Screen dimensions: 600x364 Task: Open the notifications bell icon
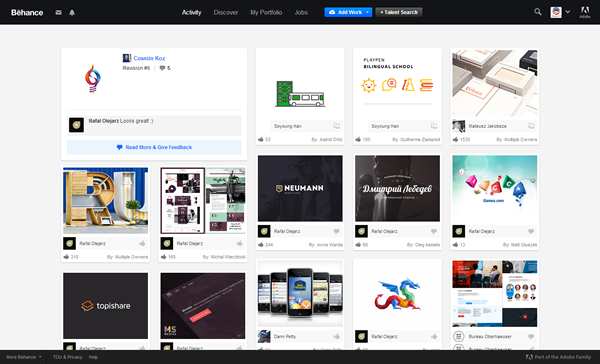[72, 13]
